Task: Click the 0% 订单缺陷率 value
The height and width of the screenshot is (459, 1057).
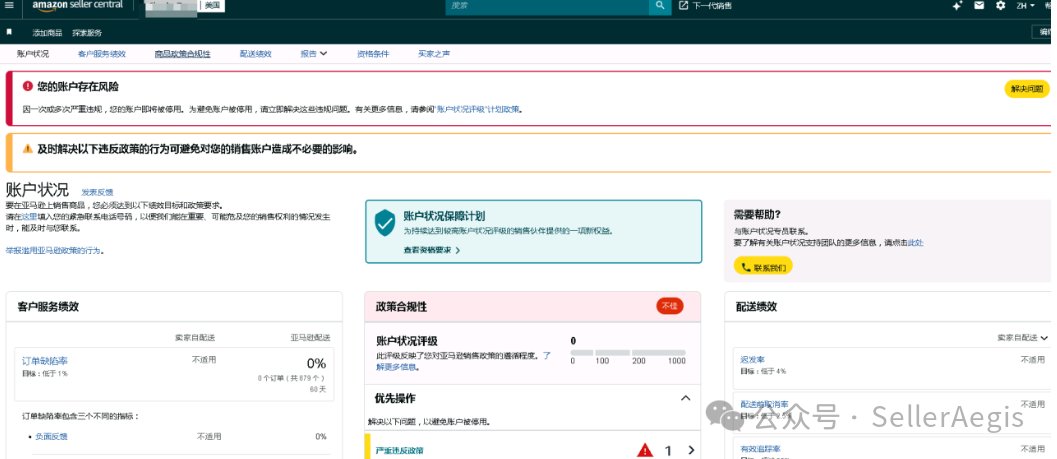Action: (x=316, y=363)
